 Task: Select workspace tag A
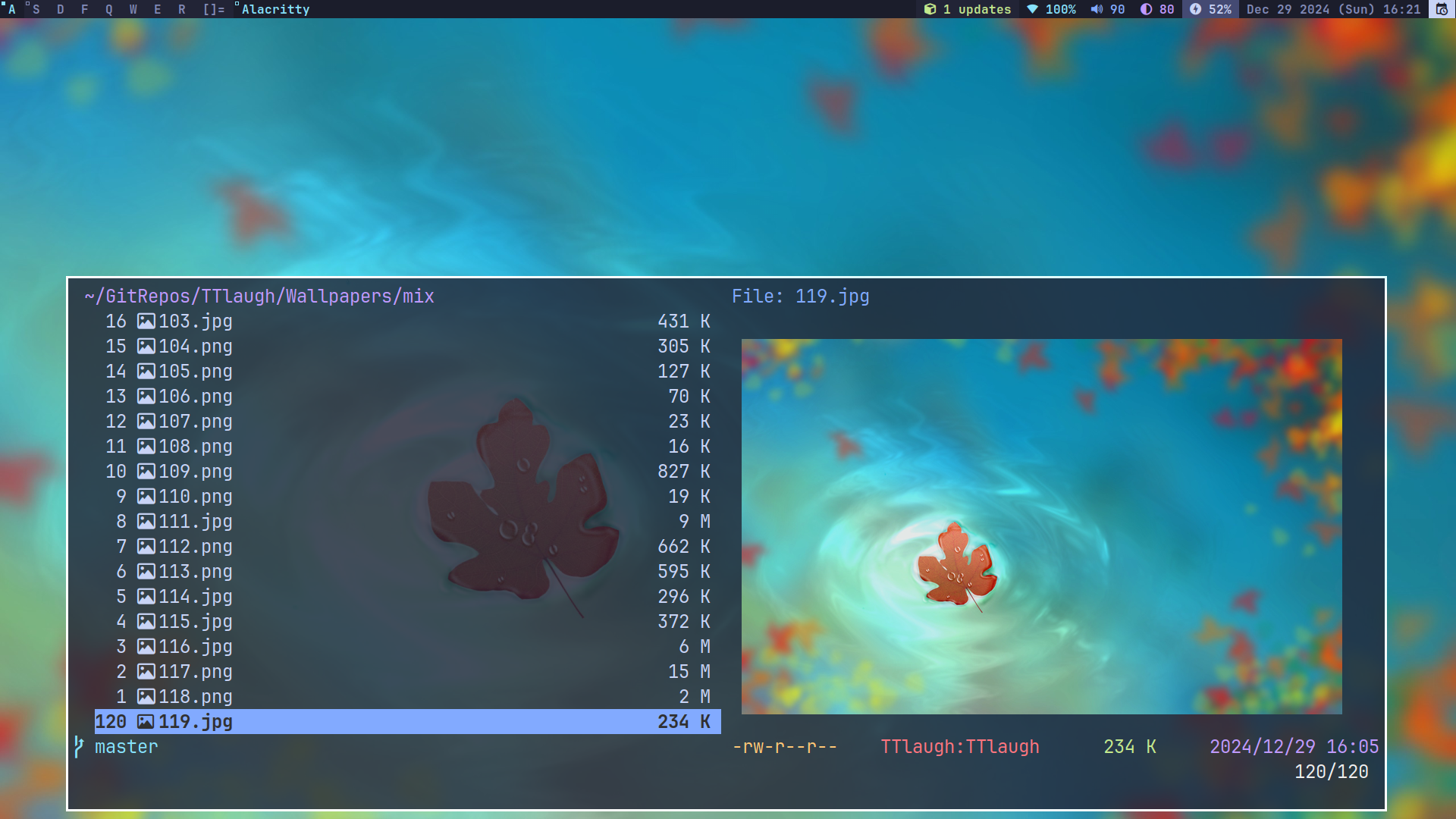11,9
